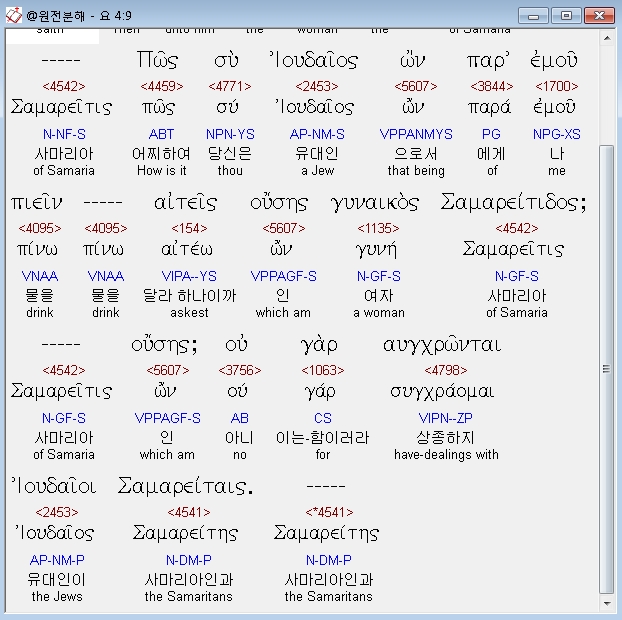Click the Greek word αἰτεῖς
The width and height of the screenshot is (622, 620).
186,202
